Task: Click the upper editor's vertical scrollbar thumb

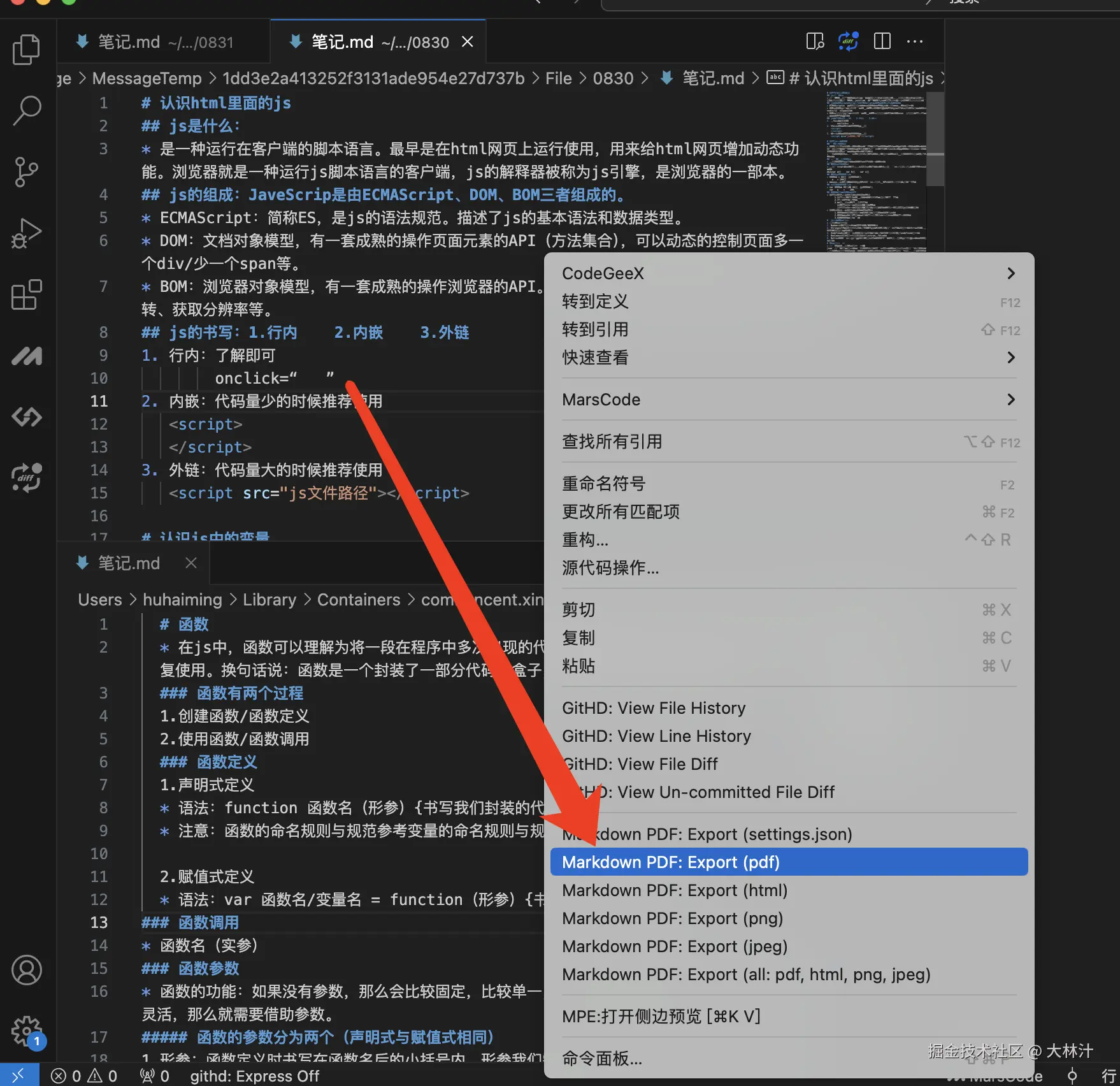Action: (935, 139)
